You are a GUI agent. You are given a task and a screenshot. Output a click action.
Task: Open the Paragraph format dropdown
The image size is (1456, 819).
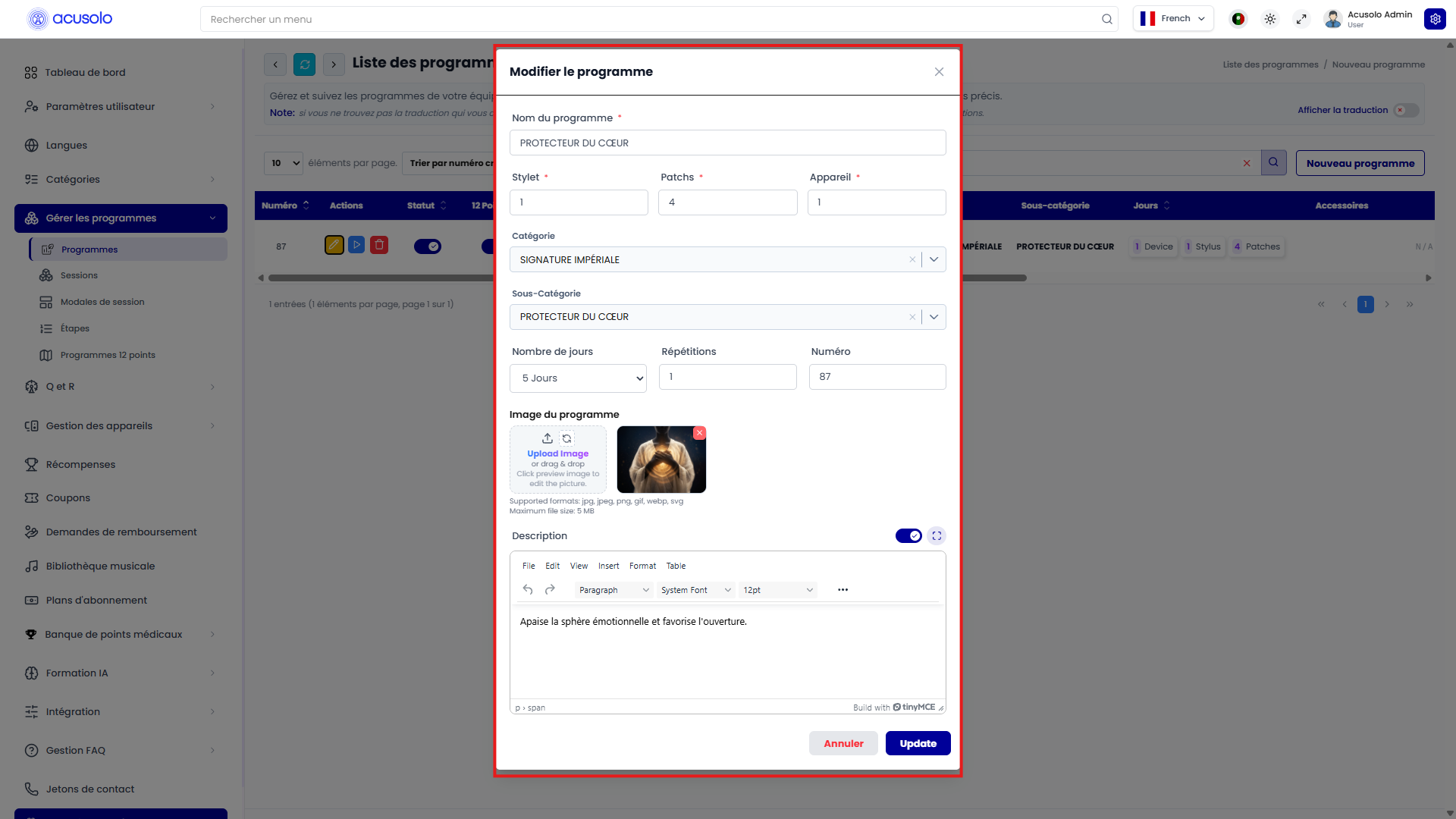click(613, 590)
